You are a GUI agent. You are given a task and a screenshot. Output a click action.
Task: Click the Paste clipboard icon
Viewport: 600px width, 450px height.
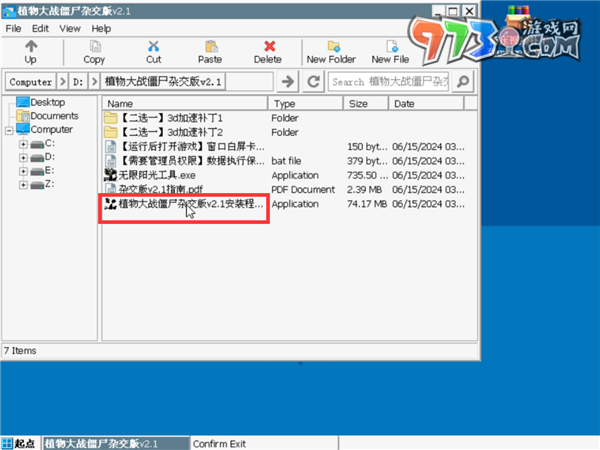(x=210, y=46)
